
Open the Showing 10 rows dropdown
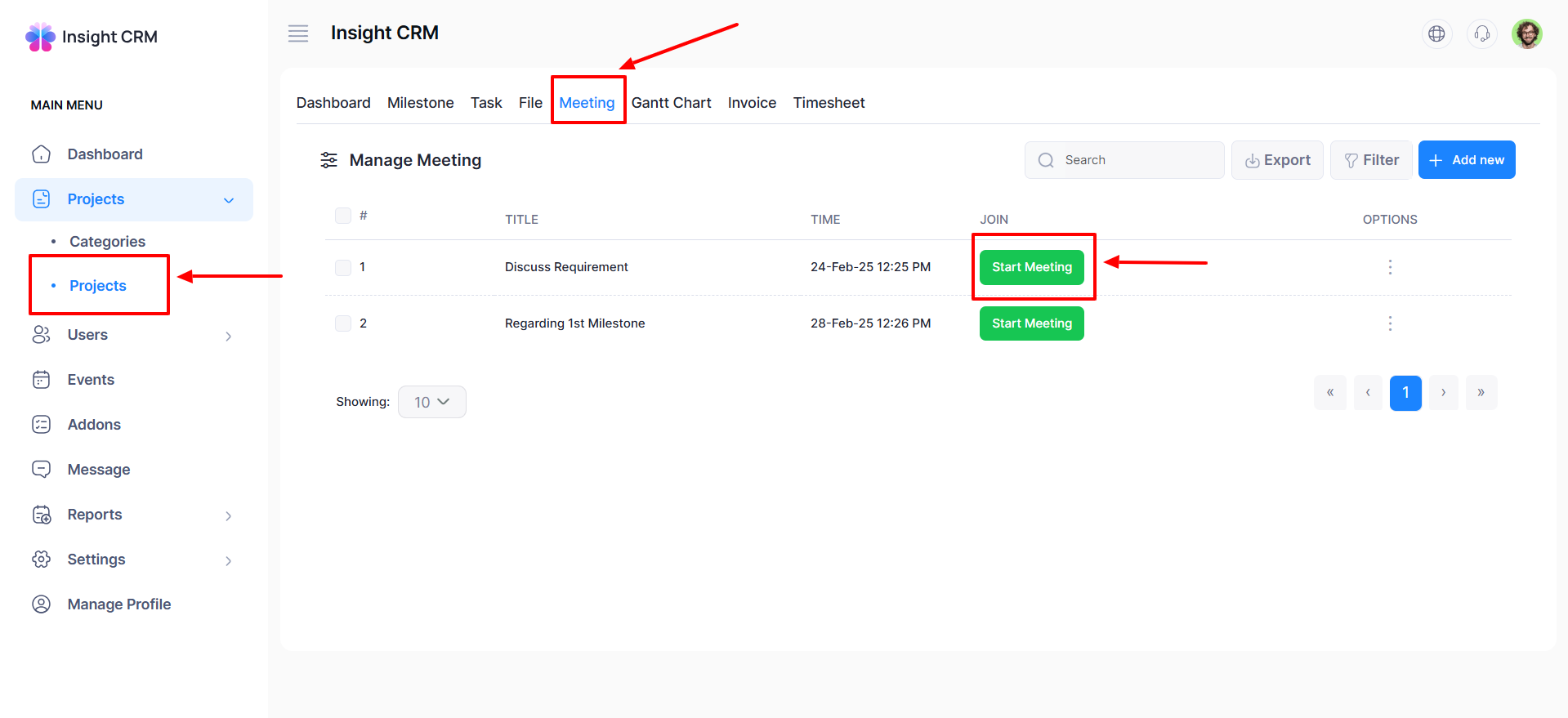[x=431, y=402]
